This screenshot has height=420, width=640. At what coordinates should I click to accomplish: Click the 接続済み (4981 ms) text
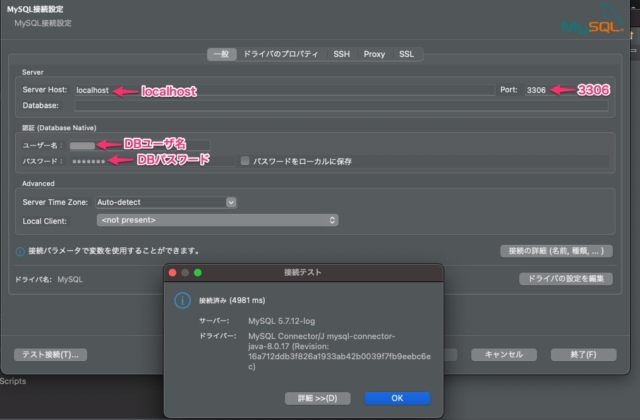tap(232, 300)
